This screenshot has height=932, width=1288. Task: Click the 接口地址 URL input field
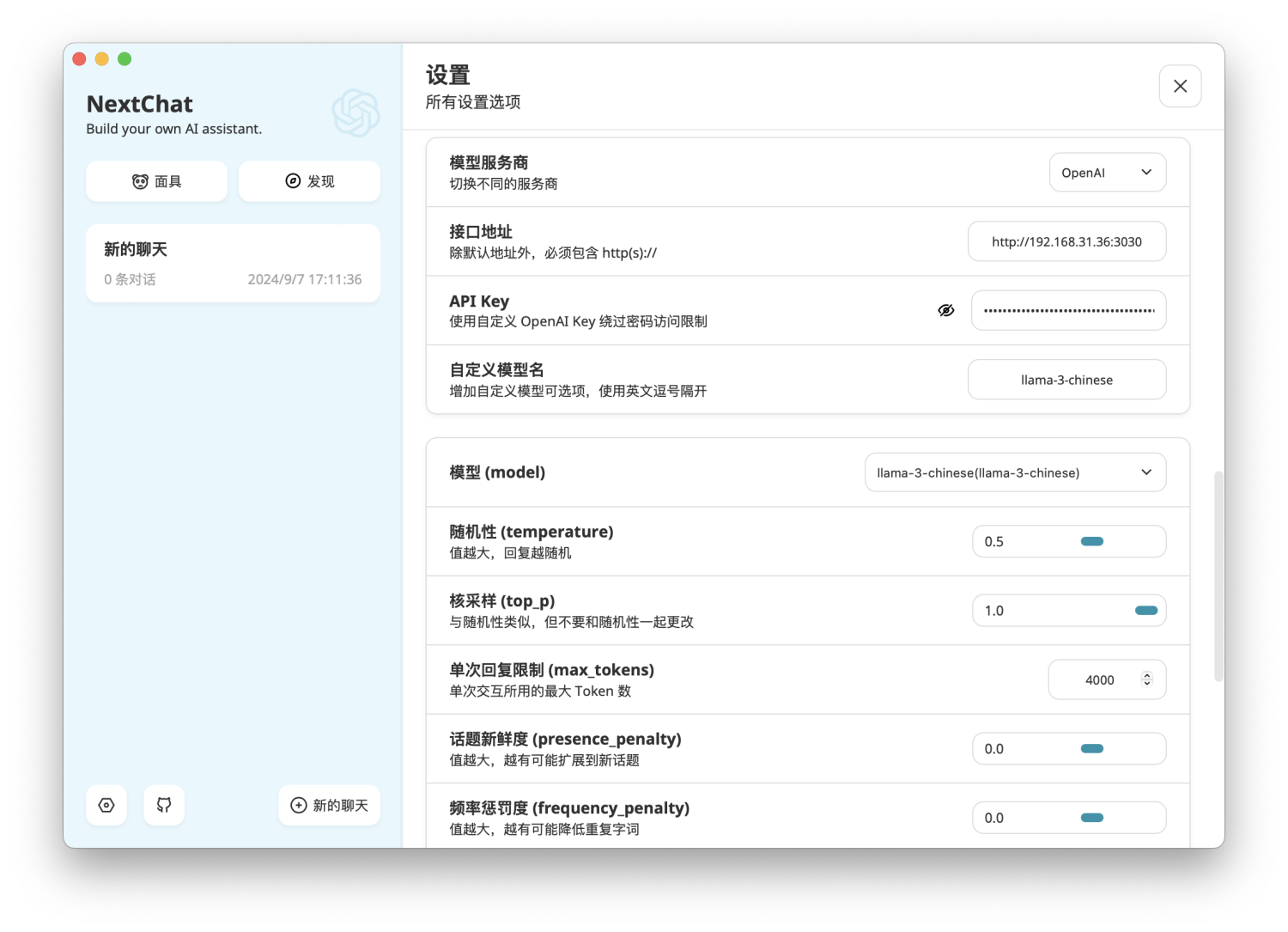click(x=1066, y=241)
